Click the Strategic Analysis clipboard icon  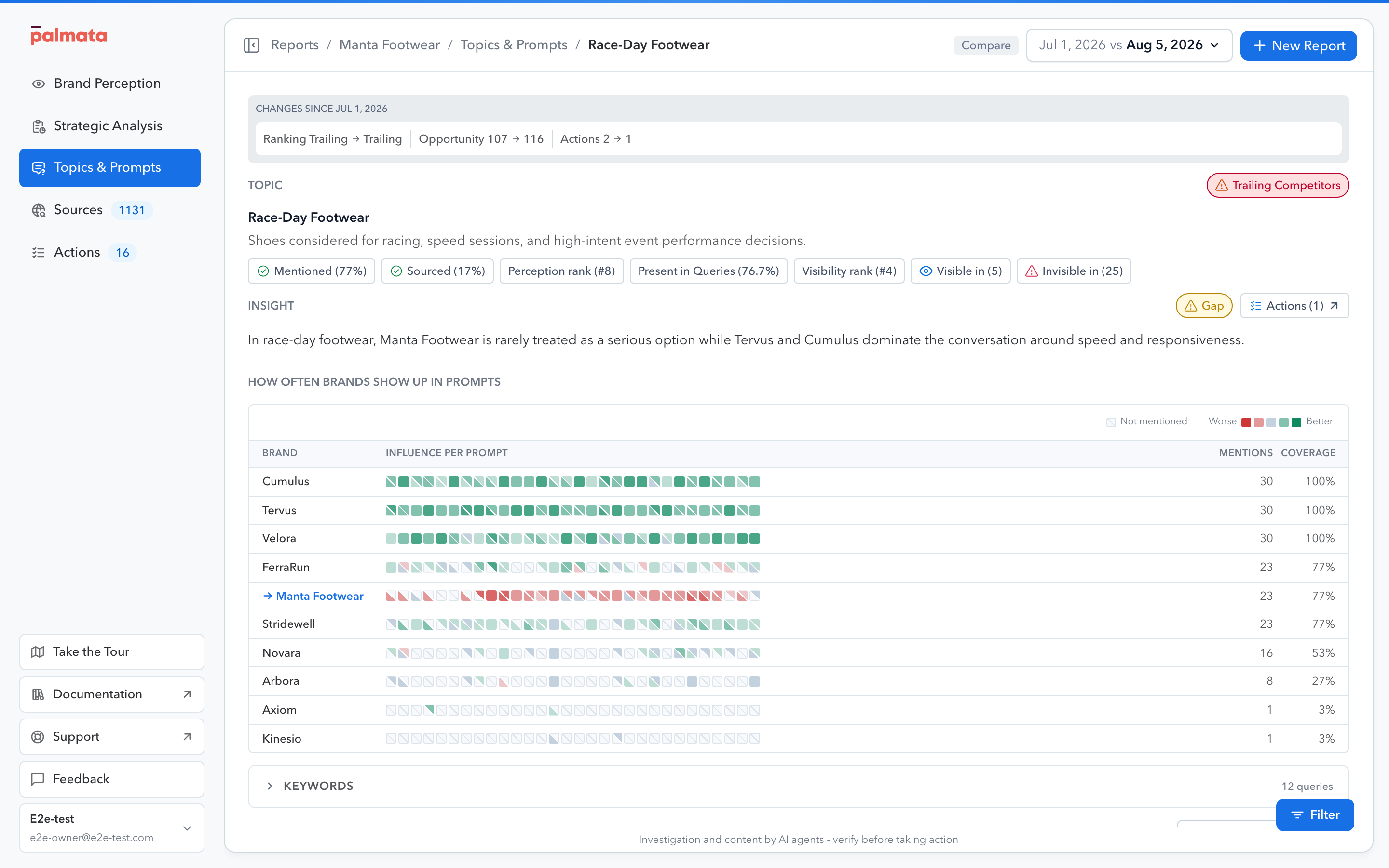coord(39,126)
